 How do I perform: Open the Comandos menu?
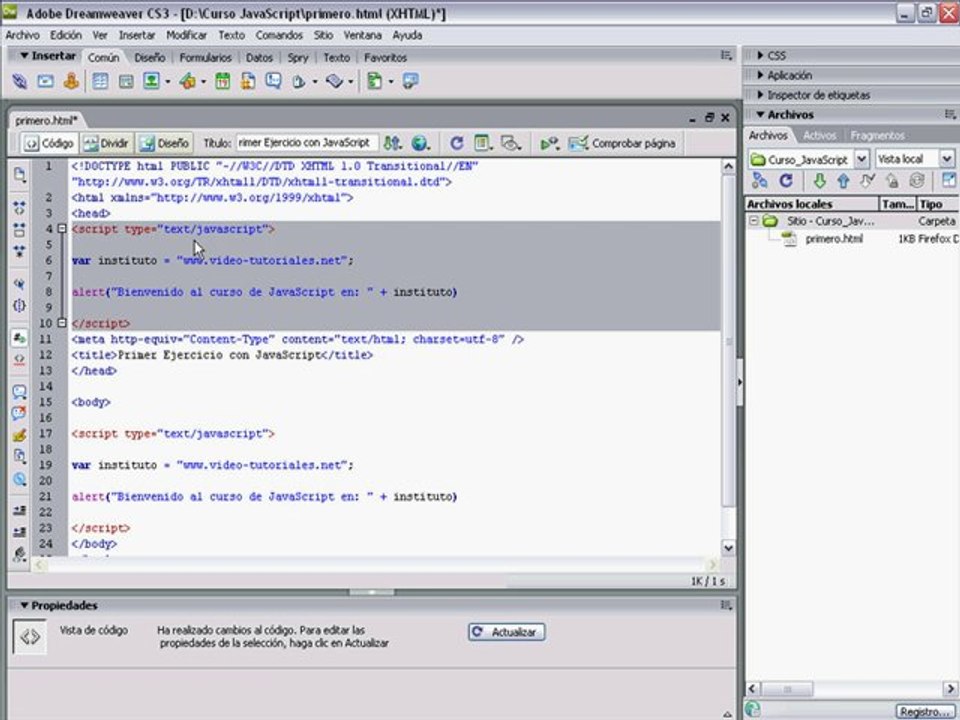pyautogui.click(x=279, y=35)
